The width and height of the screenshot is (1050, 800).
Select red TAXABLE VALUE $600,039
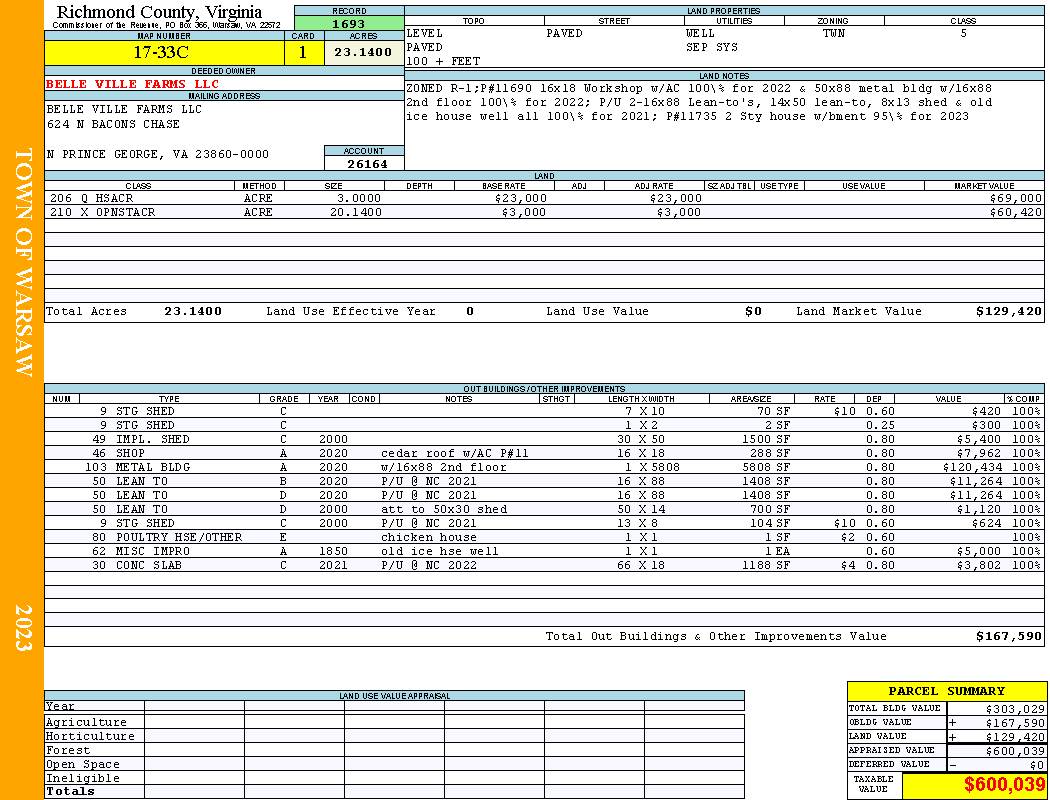(x=1003, y=785)
